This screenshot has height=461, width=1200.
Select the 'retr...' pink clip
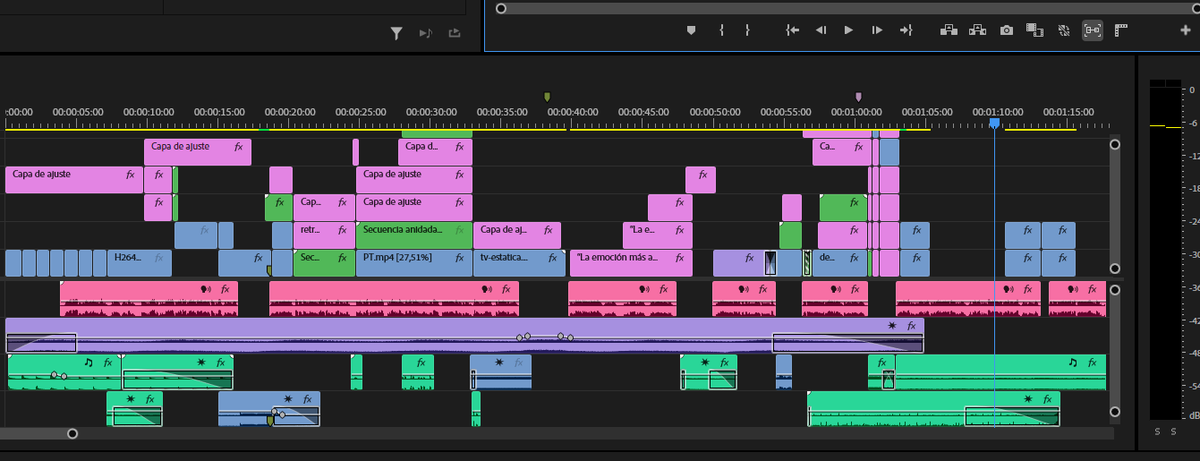click(325, 235)
